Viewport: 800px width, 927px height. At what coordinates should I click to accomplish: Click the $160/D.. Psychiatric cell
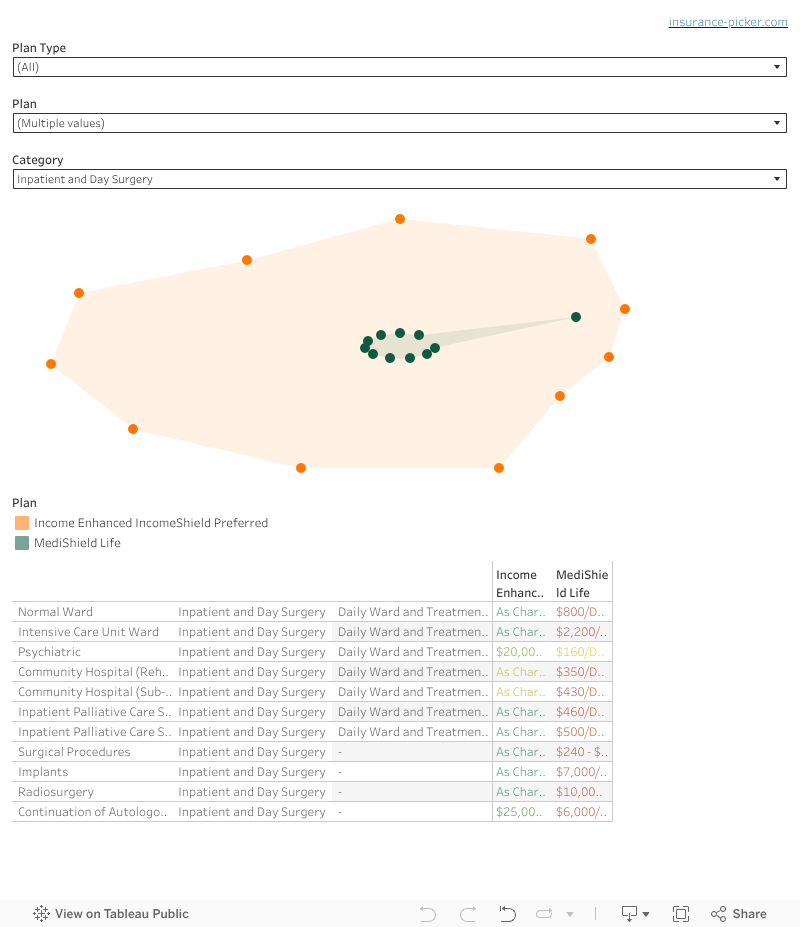[580, 652]
